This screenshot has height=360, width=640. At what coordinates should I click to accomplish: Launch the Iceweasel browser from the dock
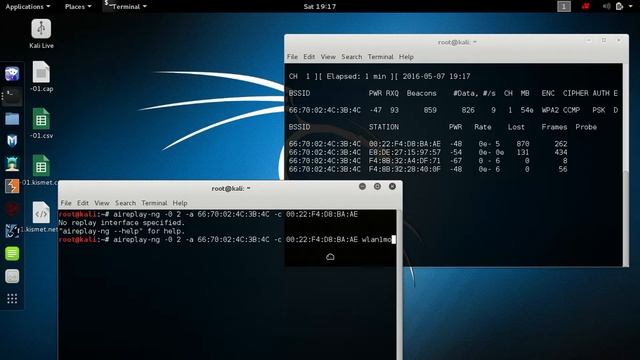click(x=12, y=74)
